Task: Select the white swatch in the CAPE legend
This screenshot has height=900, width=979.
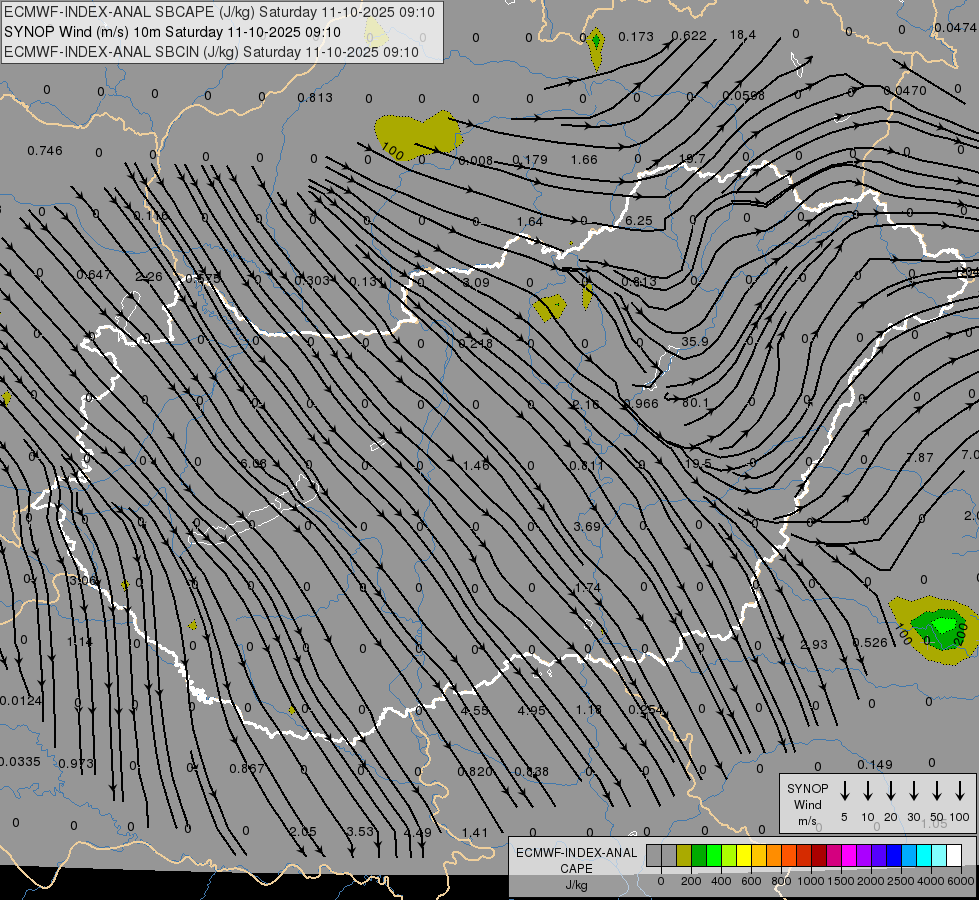Action: [954, 856]
